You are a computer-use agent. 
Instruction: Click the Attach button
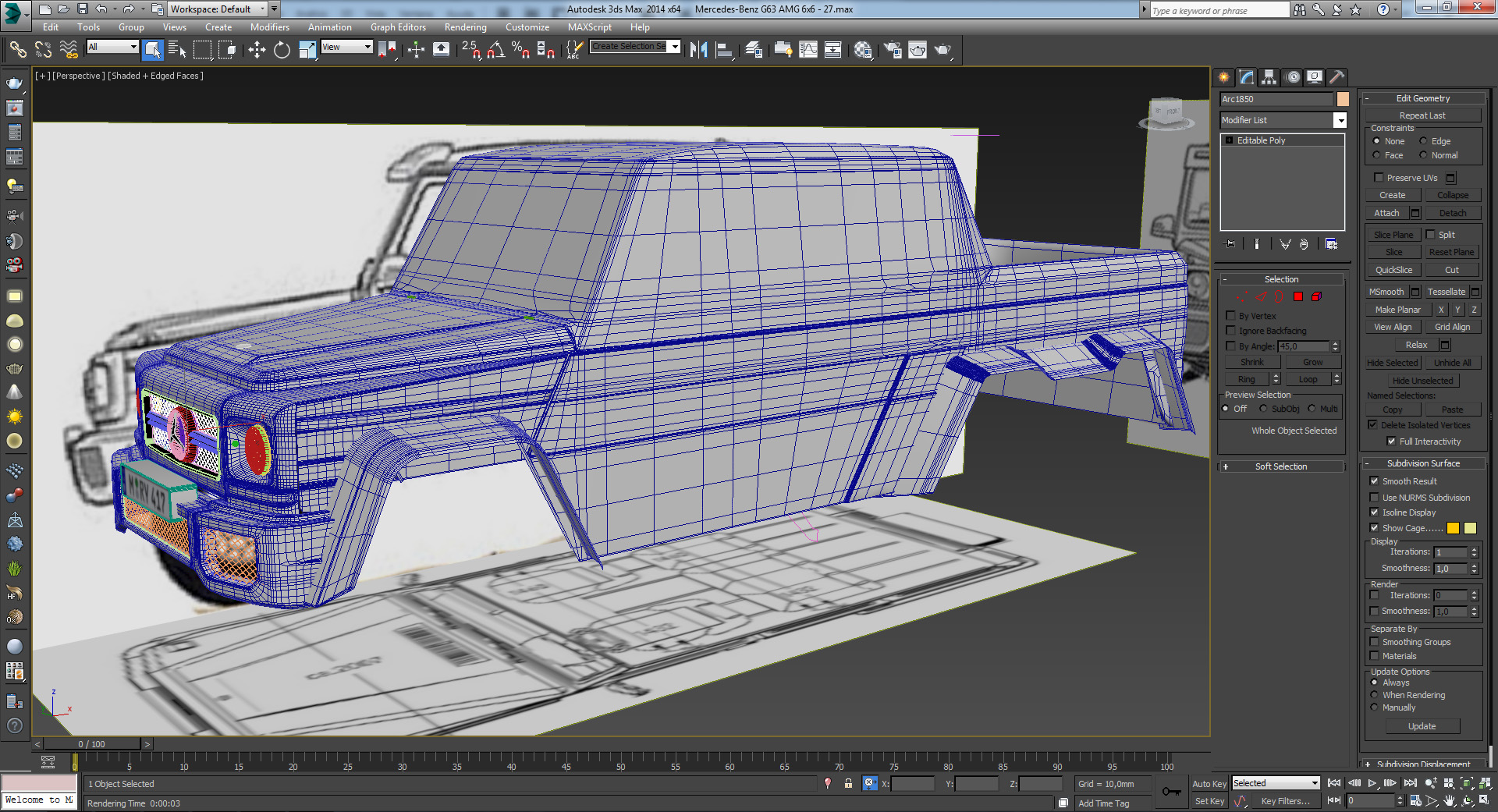(x=1386, y=213)
